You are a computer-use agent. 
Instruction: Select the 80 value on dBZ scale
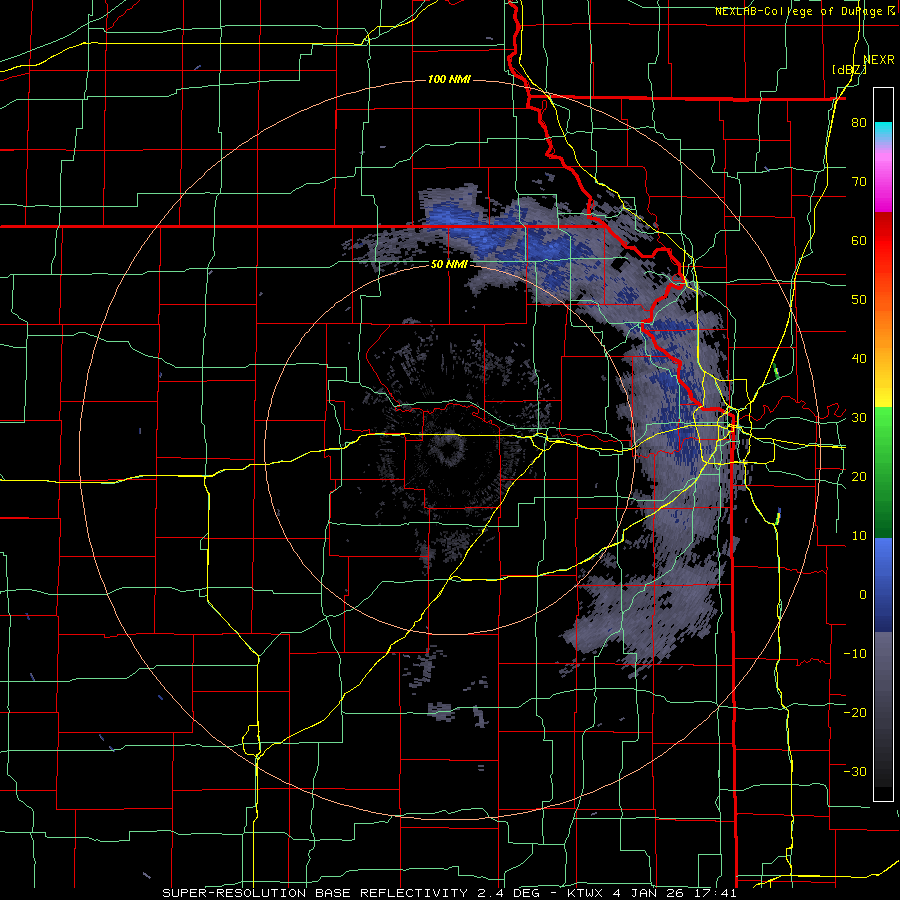coord(859,123)
